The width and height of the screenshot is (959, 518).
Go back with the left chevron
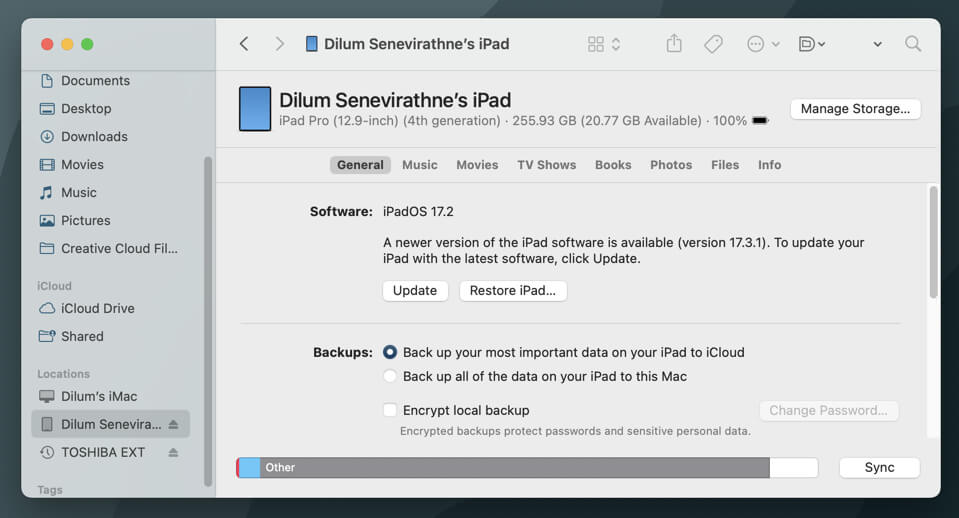[x=244, y=44]
